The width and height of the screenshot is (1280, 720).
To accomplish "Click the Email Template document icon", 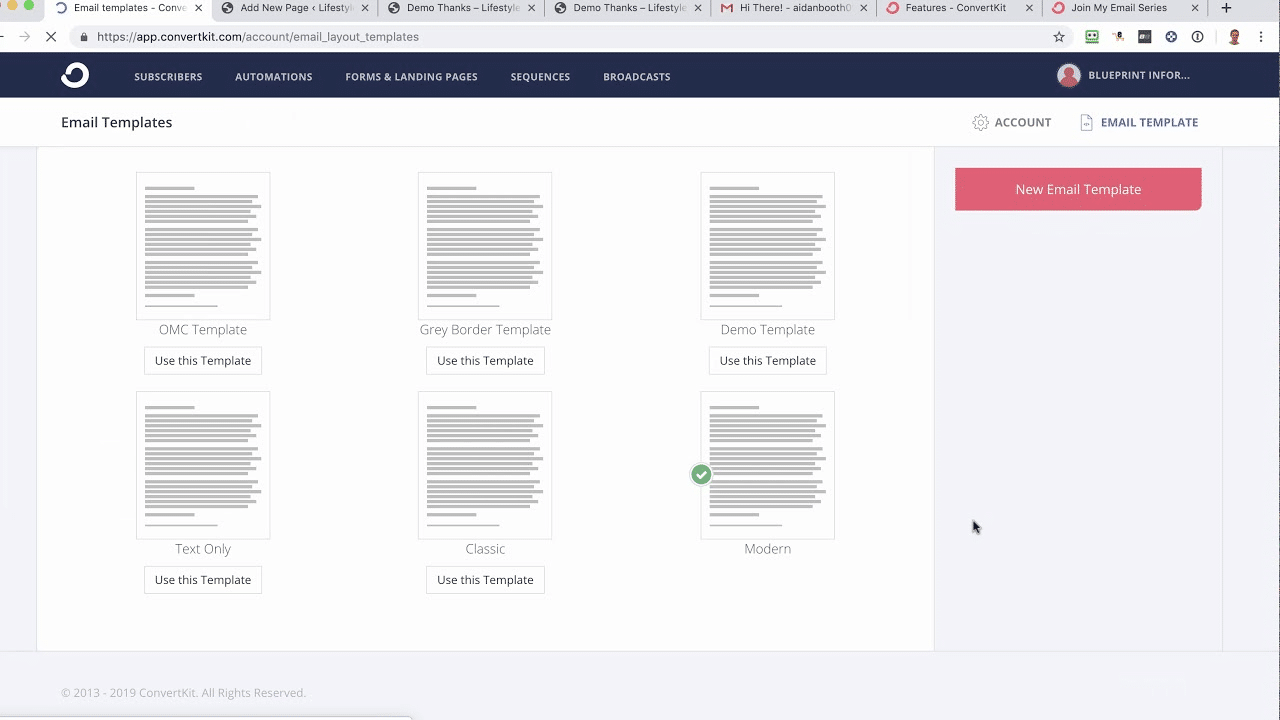I will [x=1087, y=122].
